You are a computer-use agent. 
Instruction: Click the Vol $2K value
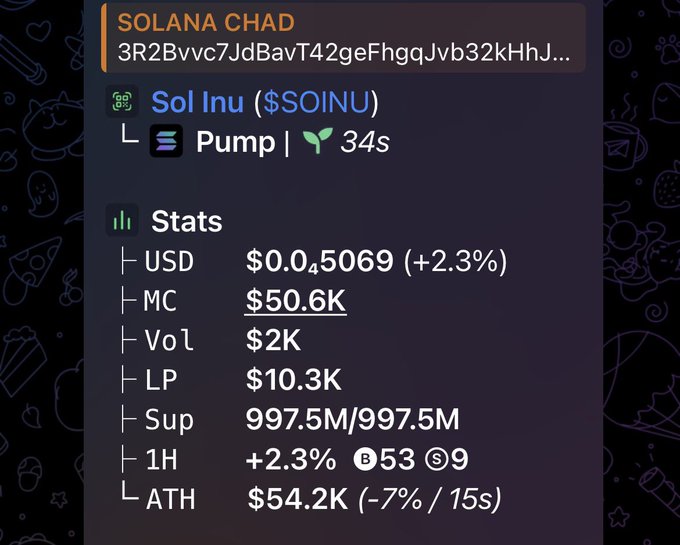[273, 340]
